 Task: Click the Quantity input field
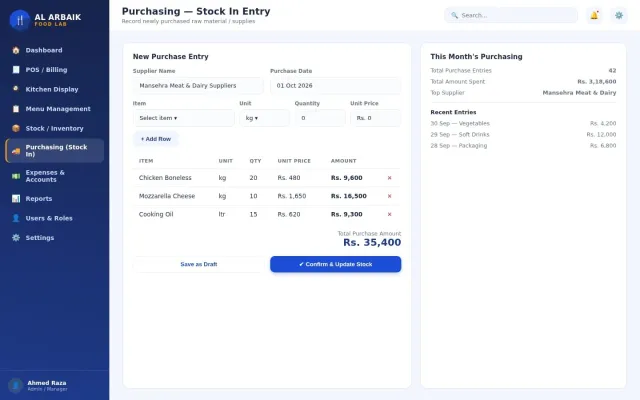pyautogui.click(x=320, y=118)
